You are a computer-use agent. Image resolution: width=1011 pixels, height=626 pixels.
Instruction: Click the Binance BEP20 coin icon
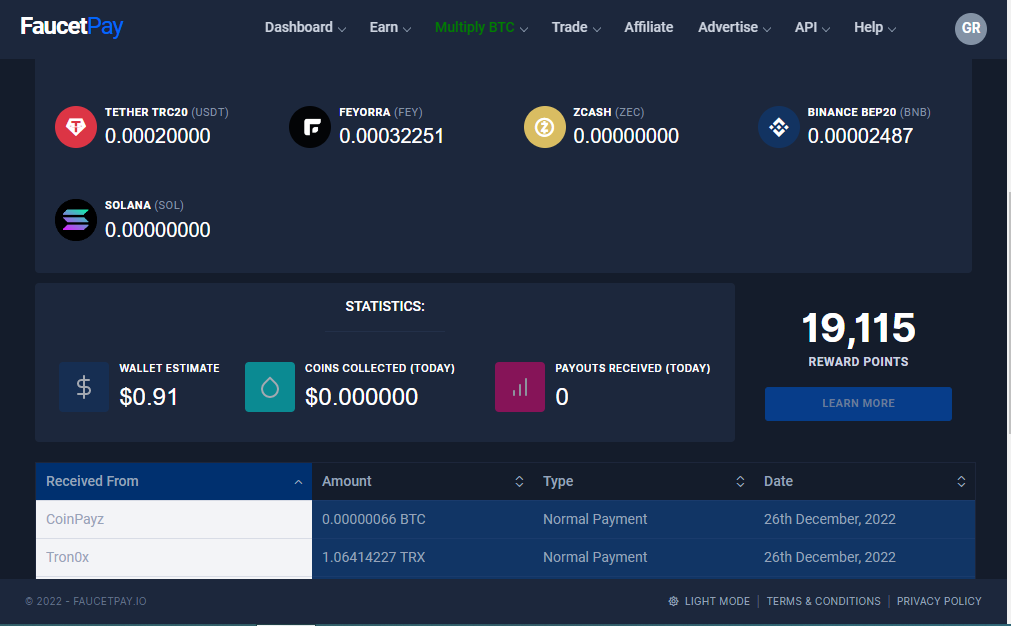779,127
